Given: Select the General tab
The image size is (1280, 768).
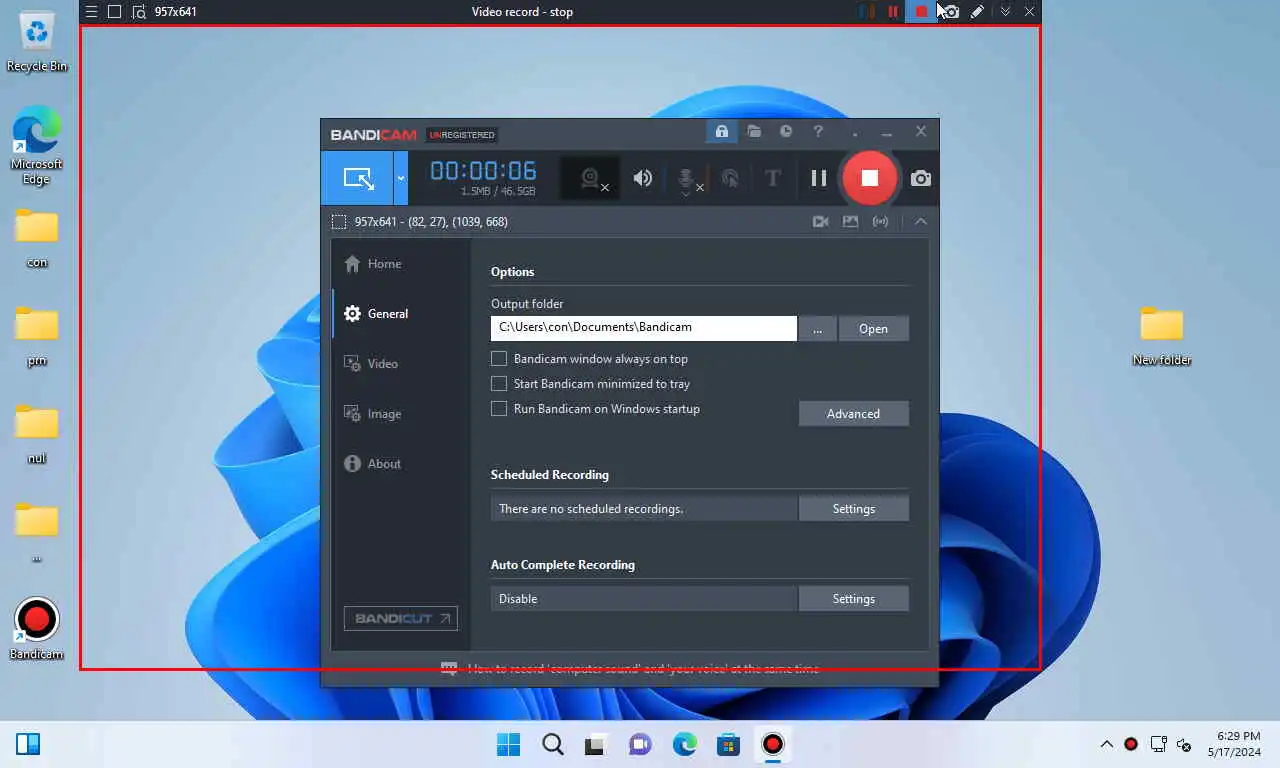Looking at the screenshot, I should point(402,314).
